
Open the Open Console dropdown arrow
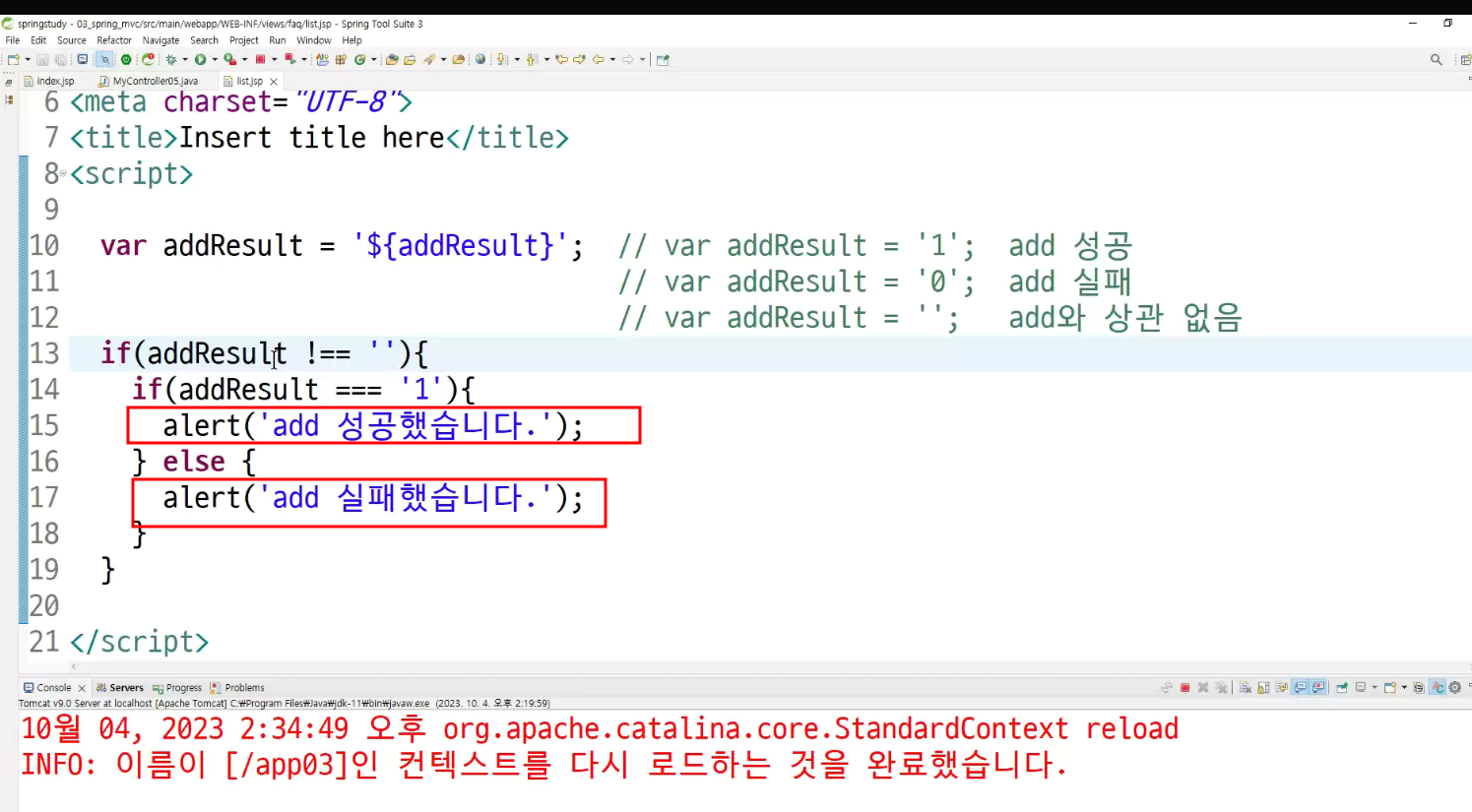tap(1404, 688)
